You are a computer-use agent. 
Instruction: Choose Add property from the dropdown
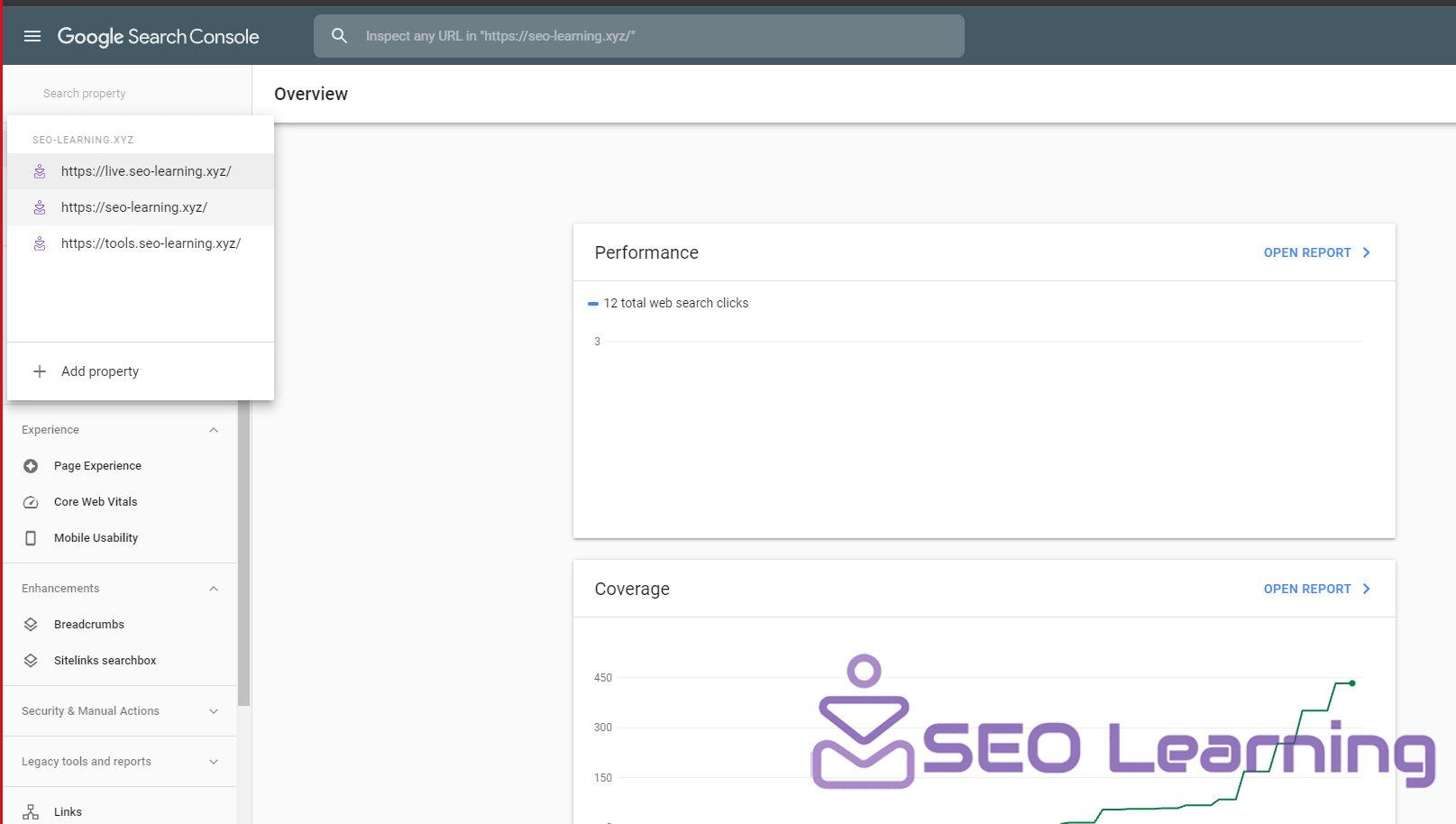pos(141,371)
